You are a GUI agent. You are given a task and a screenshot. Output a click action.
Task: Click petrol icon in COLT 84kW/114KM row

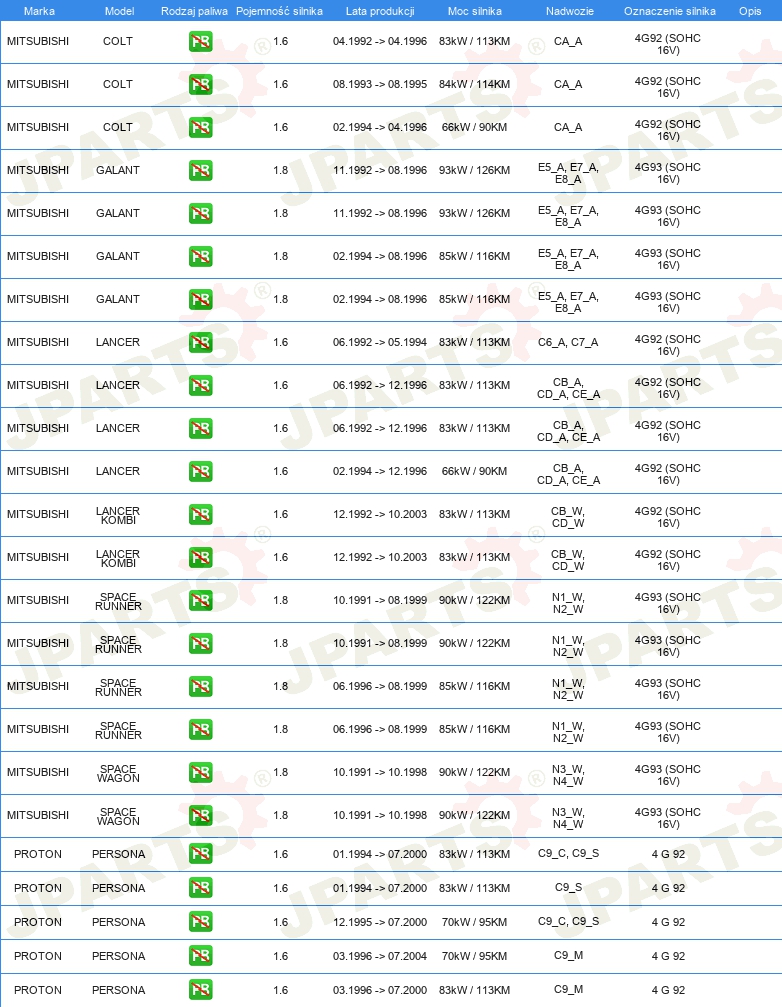200,85
